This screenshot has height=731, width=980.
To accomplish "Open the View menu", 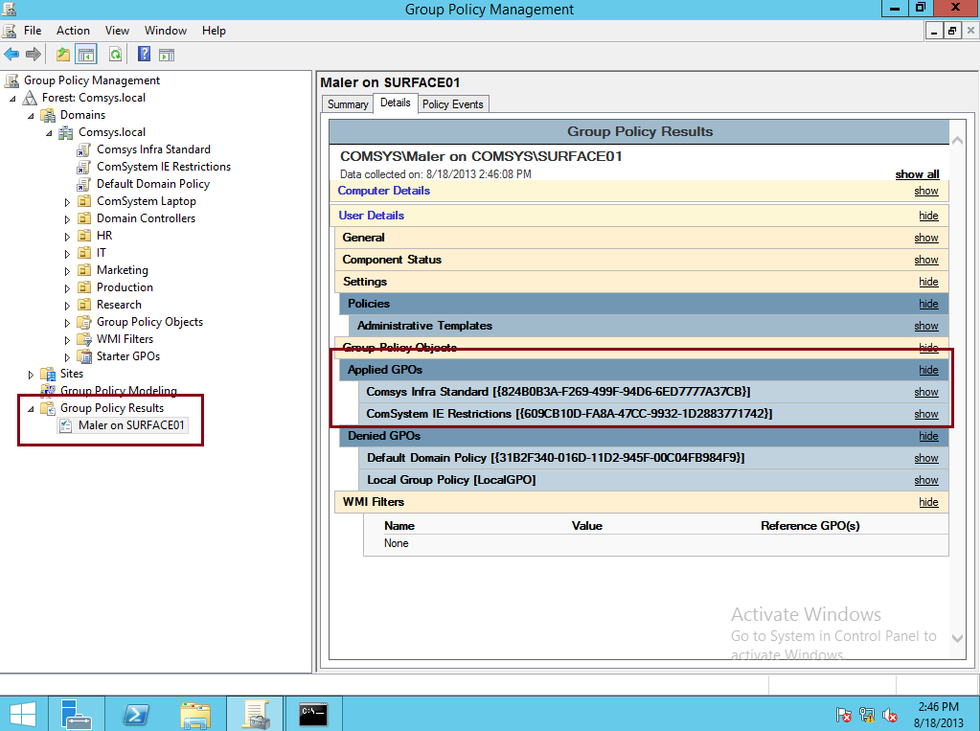I will pyautogui.click(x=117, y=31).
